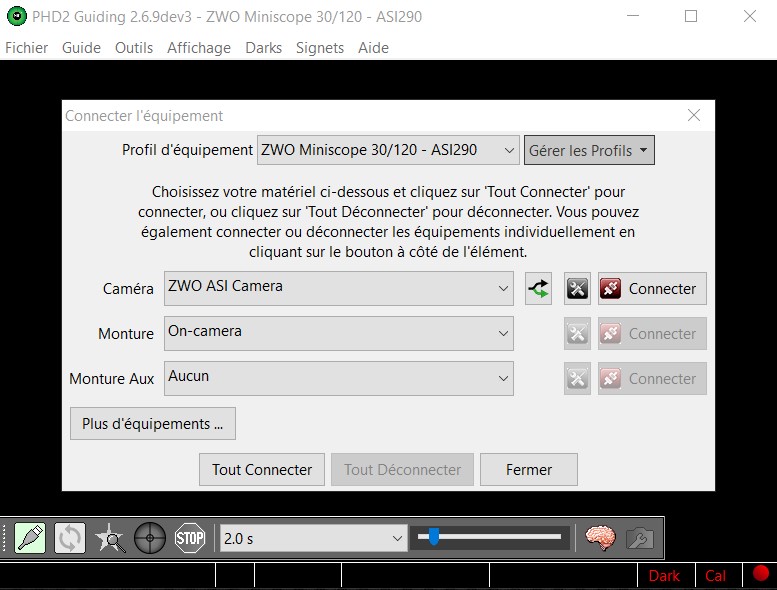Image resolution: width=777 pixels, height=590 pixels.
Task: Click the toolbar drag grip handle
Action: point(4,538)
